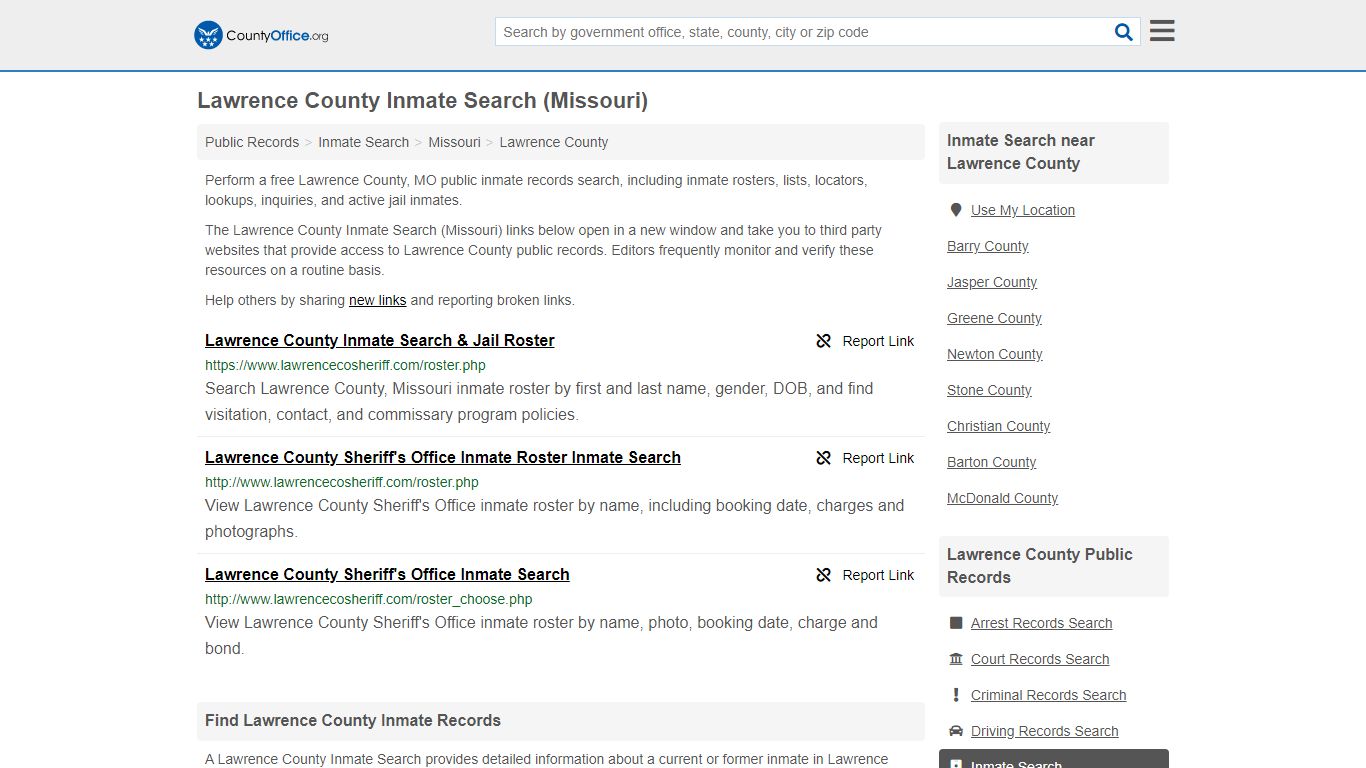Click the car icon by Driving Records Search
This screenshot has width=1366, height=768.
tap(956, 731)
